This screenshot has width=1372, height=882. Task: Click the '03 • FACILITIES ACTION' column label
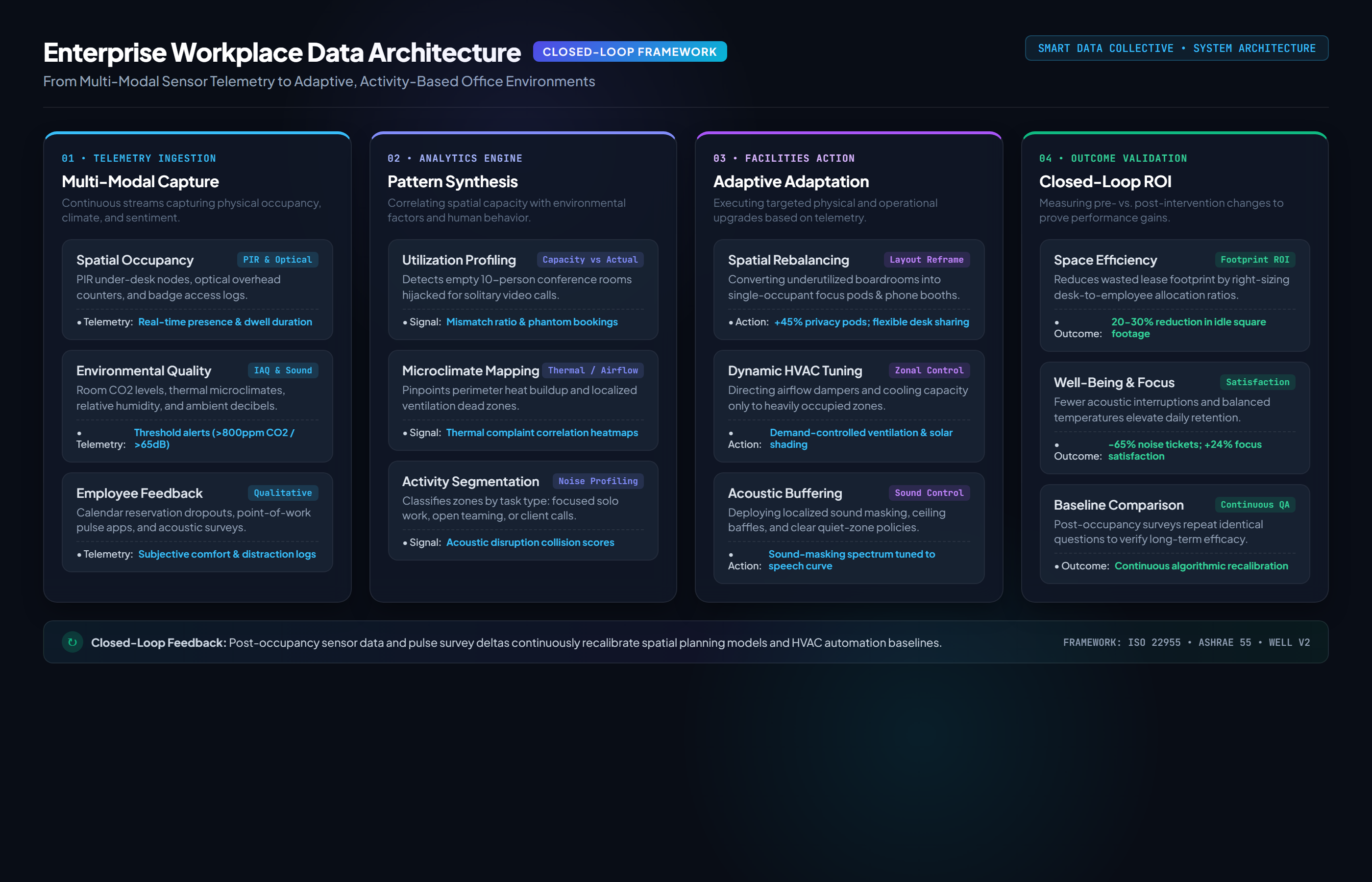(784, 158)
